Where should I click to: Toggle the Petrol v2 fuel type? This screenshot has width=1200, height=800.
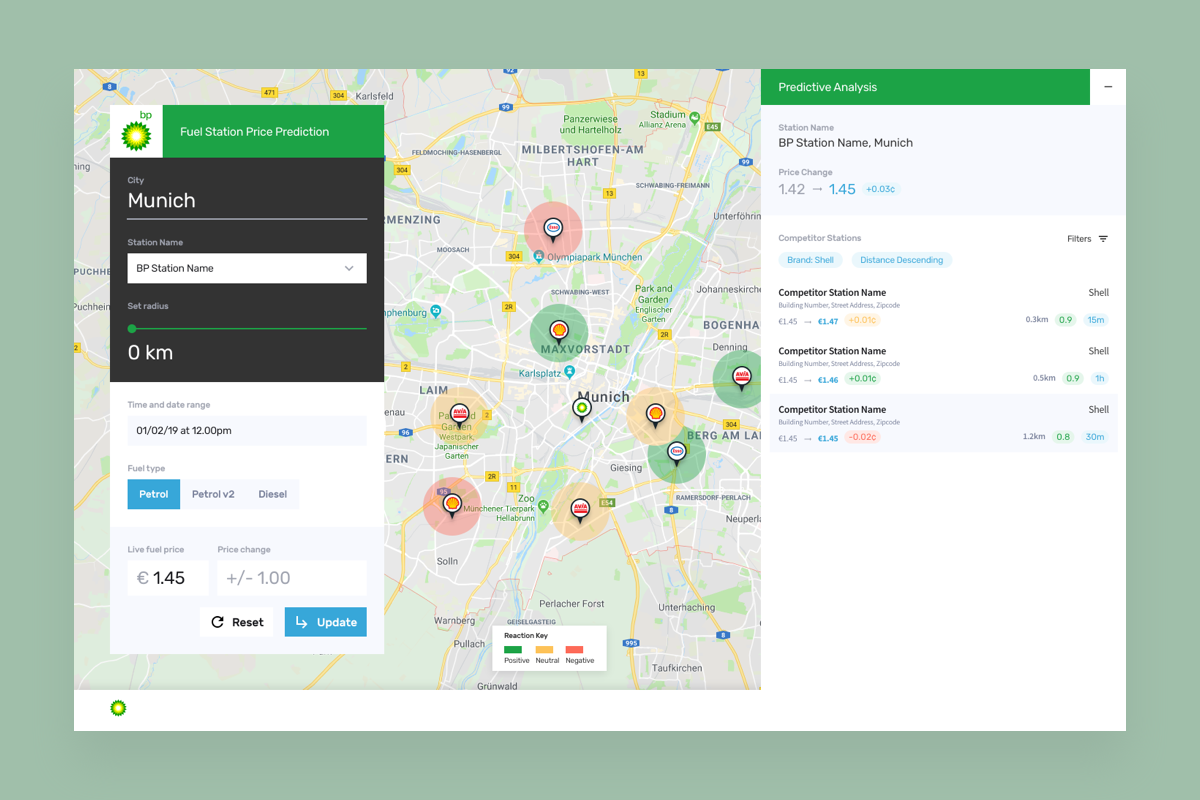(213, 494)
